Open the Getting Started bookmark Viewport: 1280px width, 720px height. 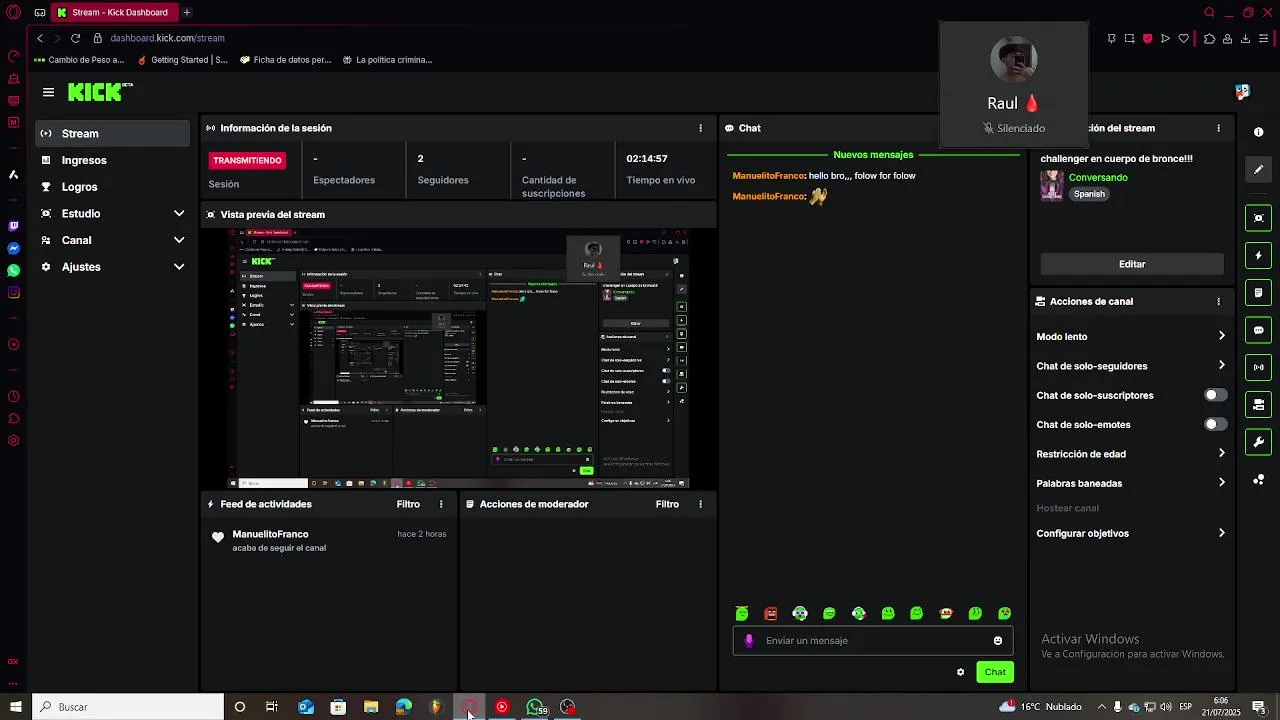[182, 60]
